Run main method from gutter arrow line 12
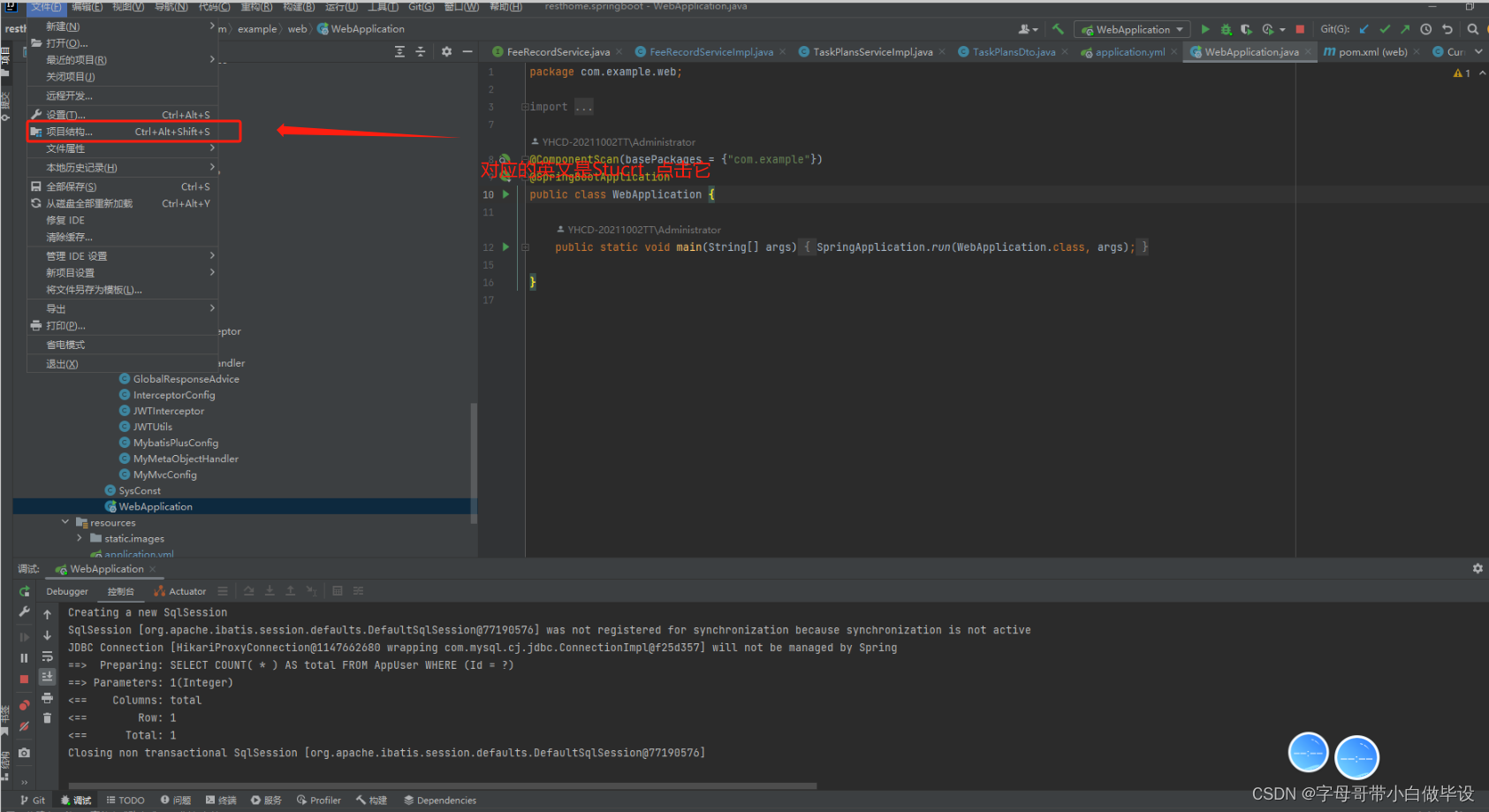The width and height of the screenshot is (1489, 812). pos(505,247)
